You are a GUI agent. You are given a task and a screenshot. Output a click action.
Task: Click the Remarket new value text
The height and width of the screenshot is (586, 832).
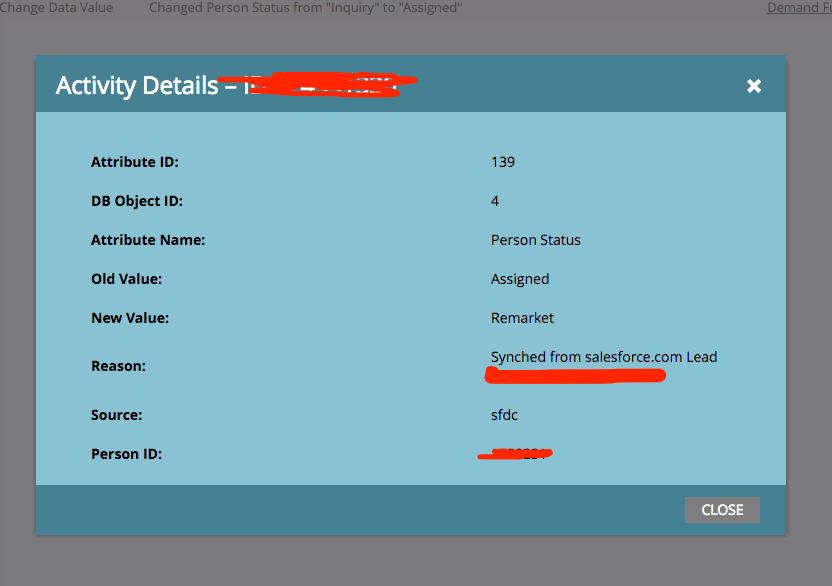point(522,318)
